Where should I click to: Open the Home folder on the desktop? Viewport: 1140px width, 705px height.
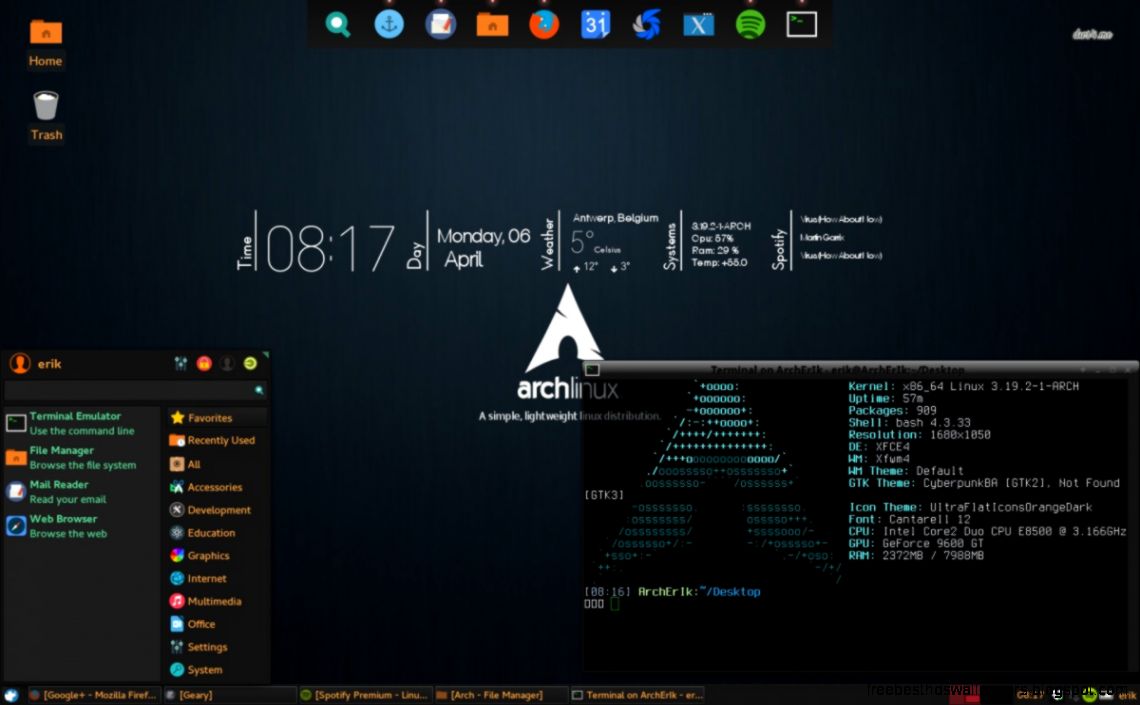coord(45,44)
